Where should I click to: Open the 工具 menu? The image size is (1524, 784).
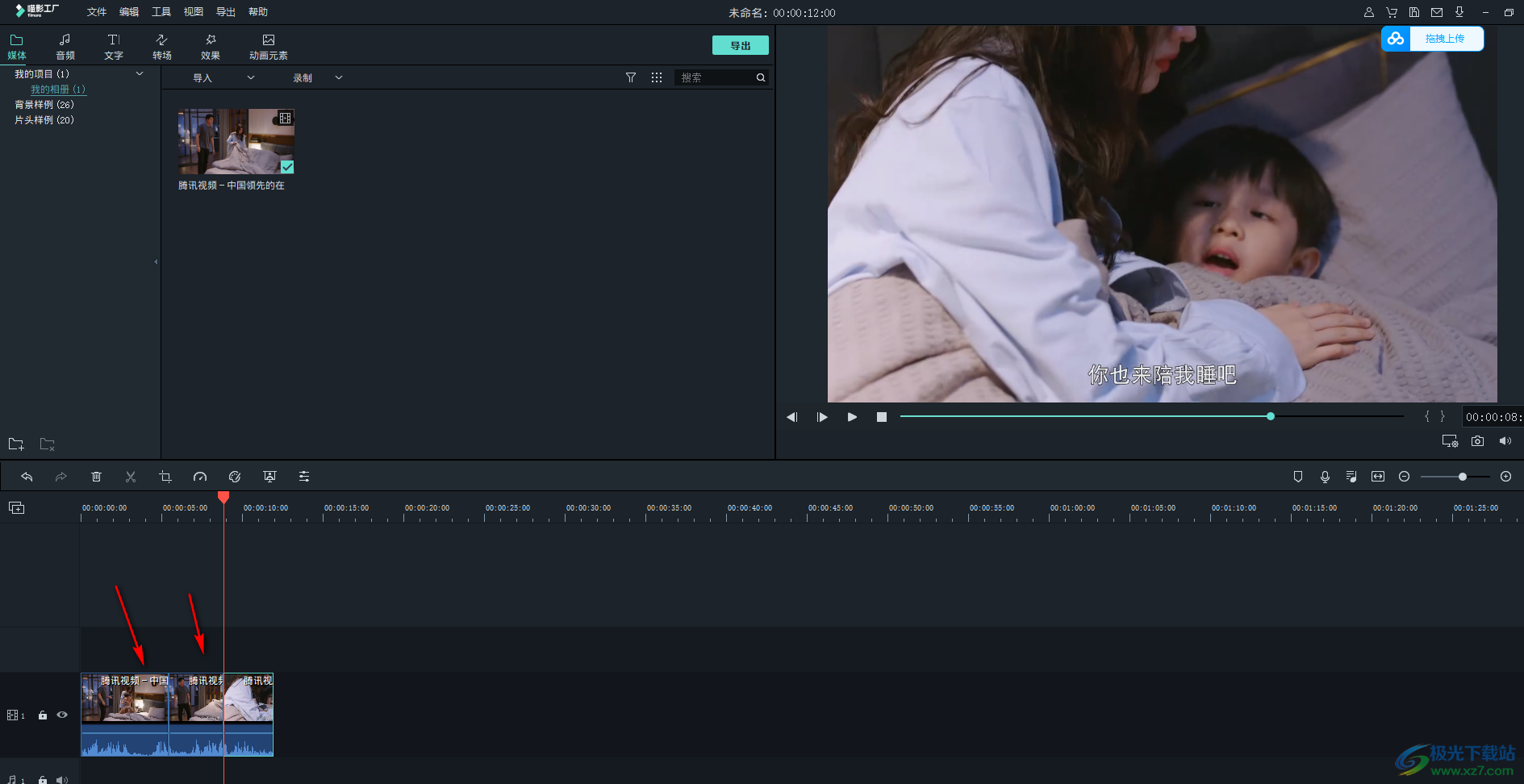tap(161, 12)
